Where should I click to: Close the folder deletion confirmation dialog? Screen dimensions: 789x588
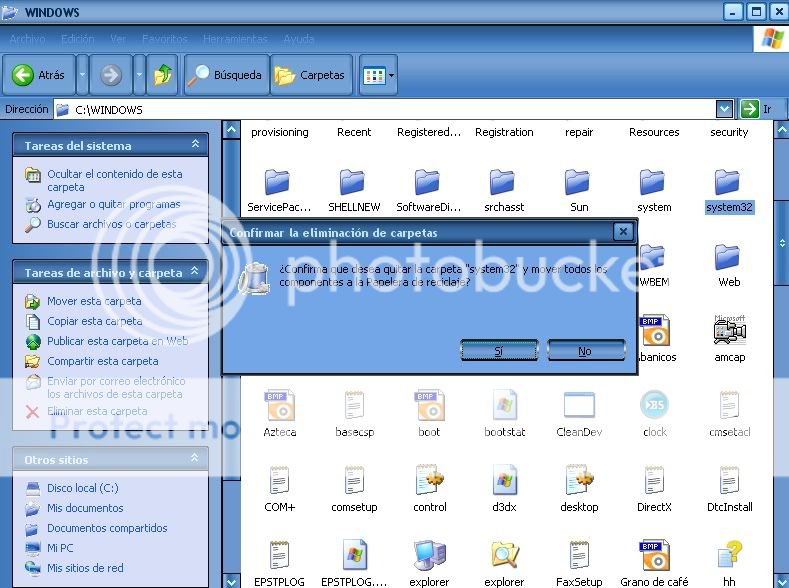click(622, 232)
